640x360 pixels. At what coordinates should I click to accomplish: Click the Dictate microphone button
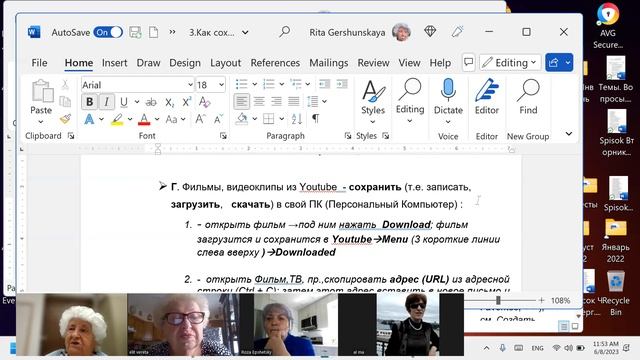click(x=448, y=102)
